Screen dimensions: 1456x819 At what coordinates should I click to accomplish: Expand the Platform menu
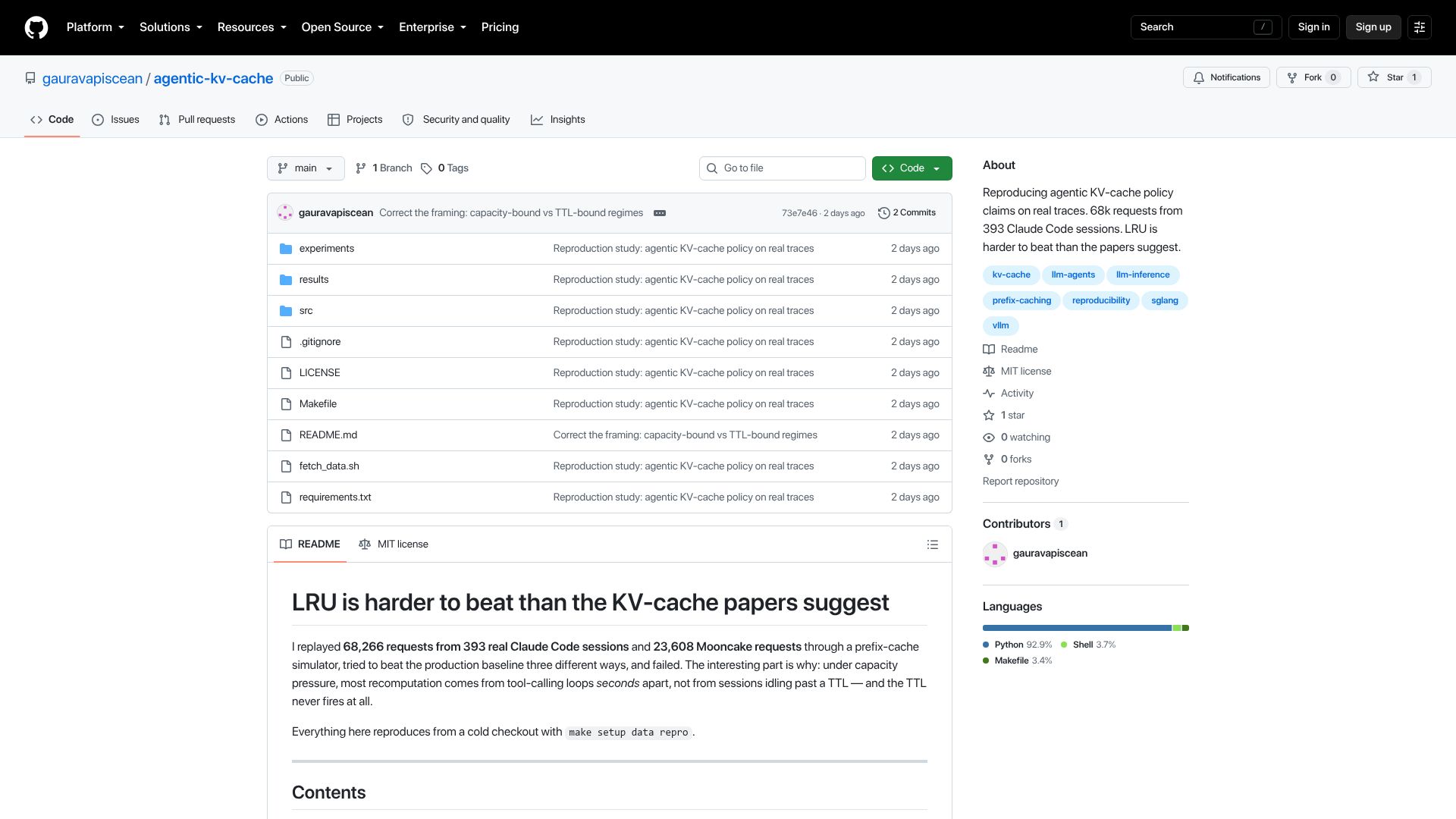[95, 27]
